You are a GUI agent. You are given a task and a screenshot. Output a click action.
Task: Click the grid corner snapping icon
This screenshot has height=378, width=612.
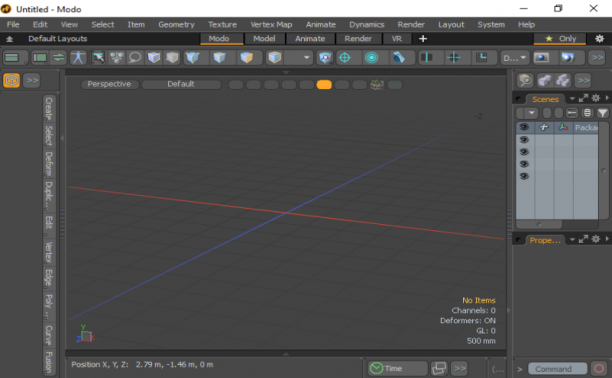tap(482, 58)
